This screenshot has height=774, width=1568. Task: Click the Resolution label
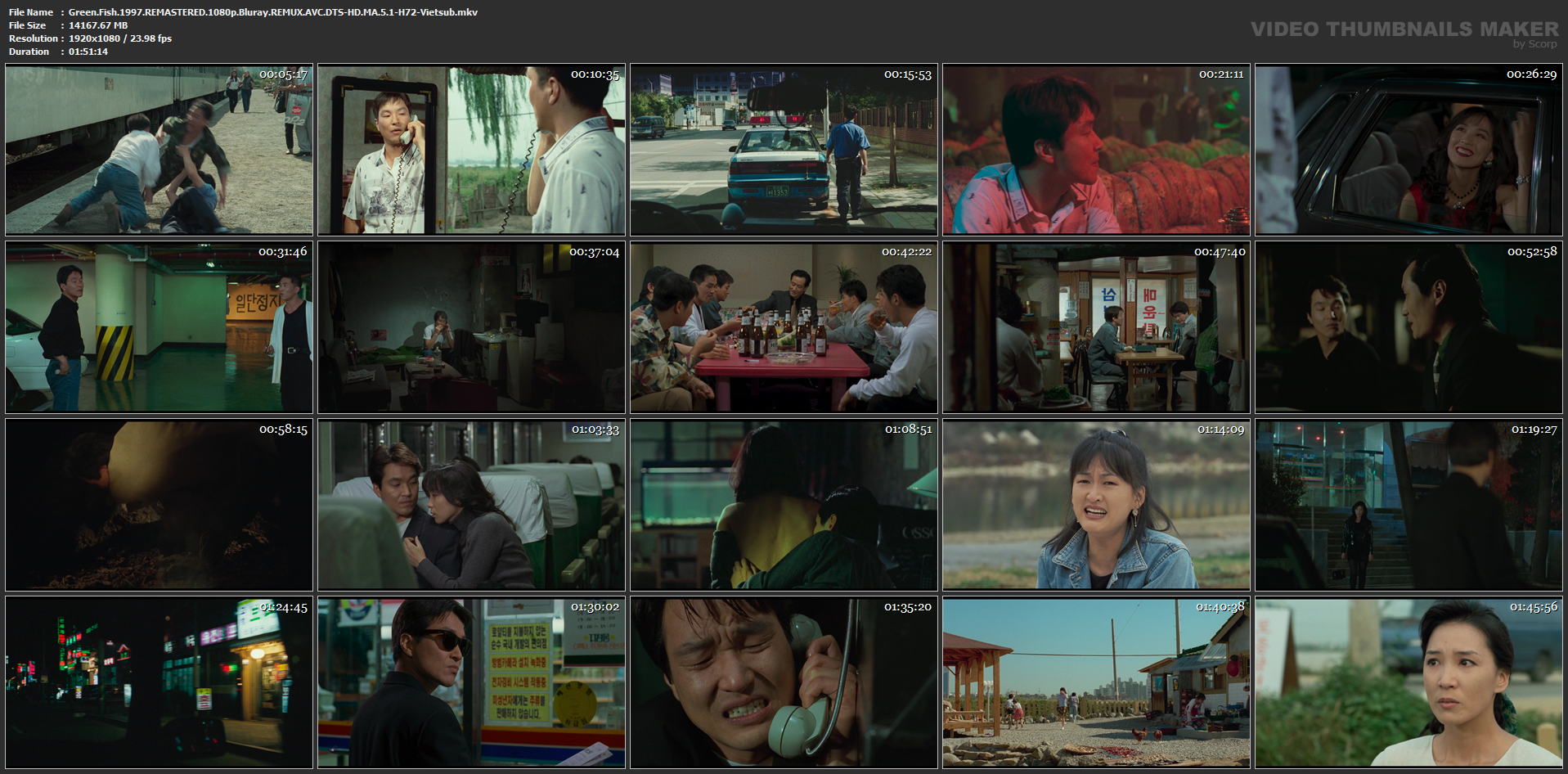(x=34, y=38)
